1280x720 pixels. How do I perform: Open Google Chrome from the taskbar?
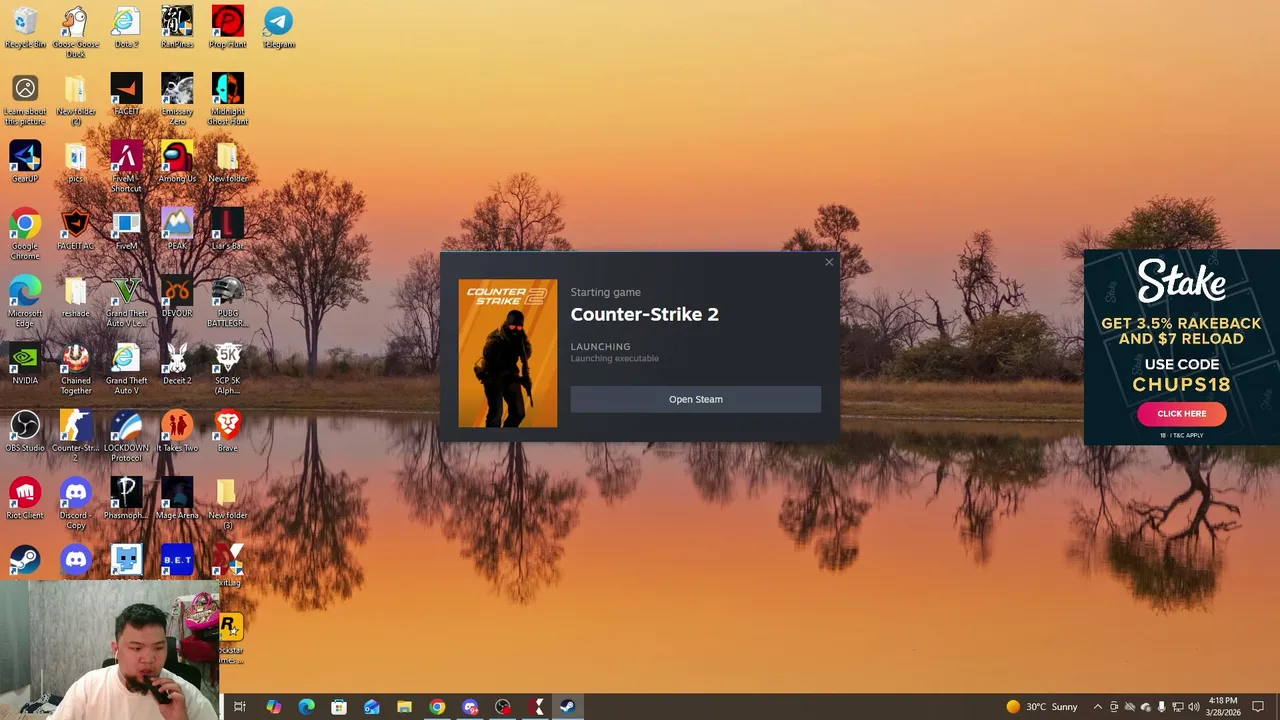437,707
